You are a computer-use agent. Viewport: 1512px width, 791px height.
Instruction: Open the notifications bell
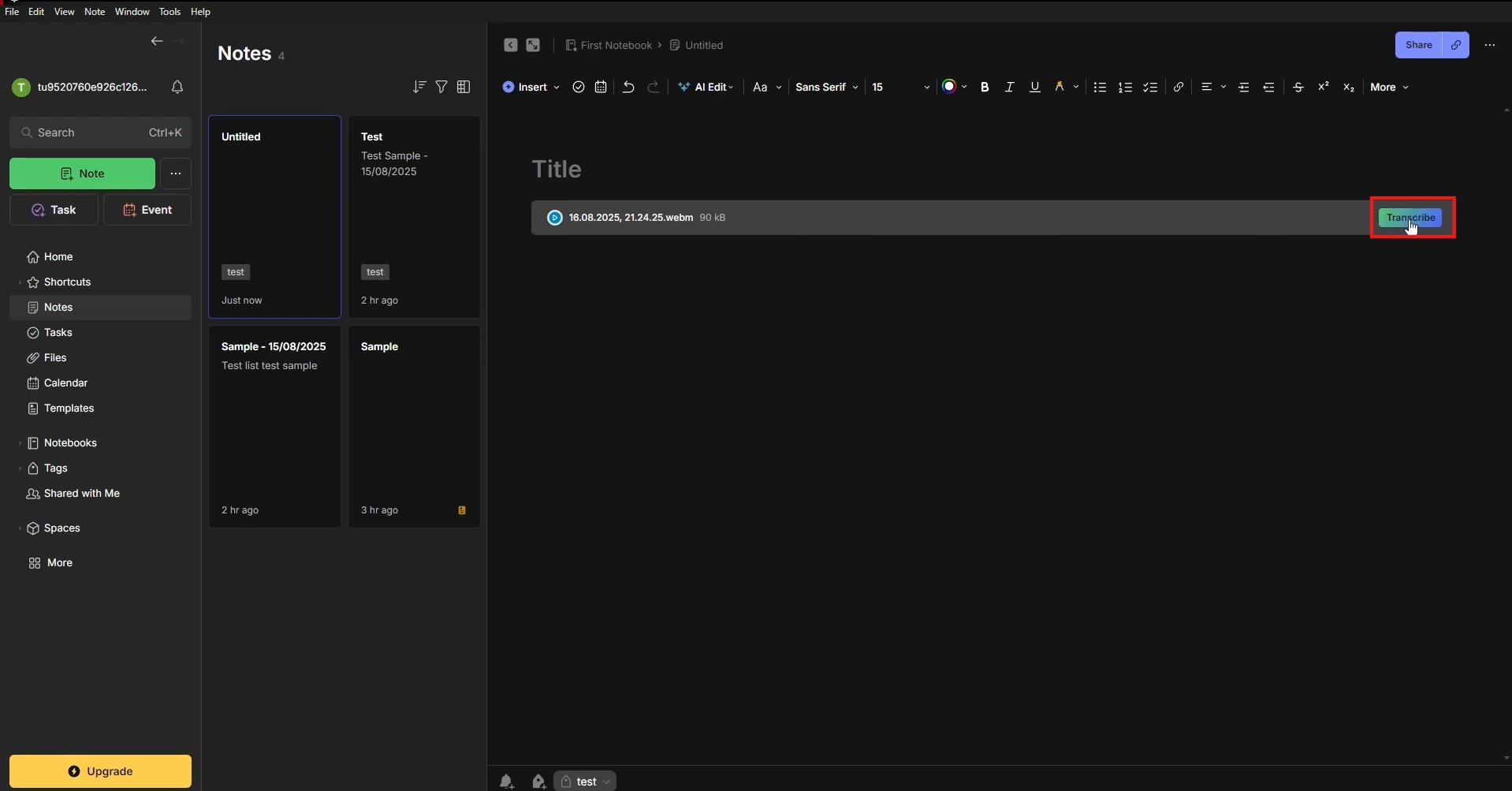click(x=177, y=87)
